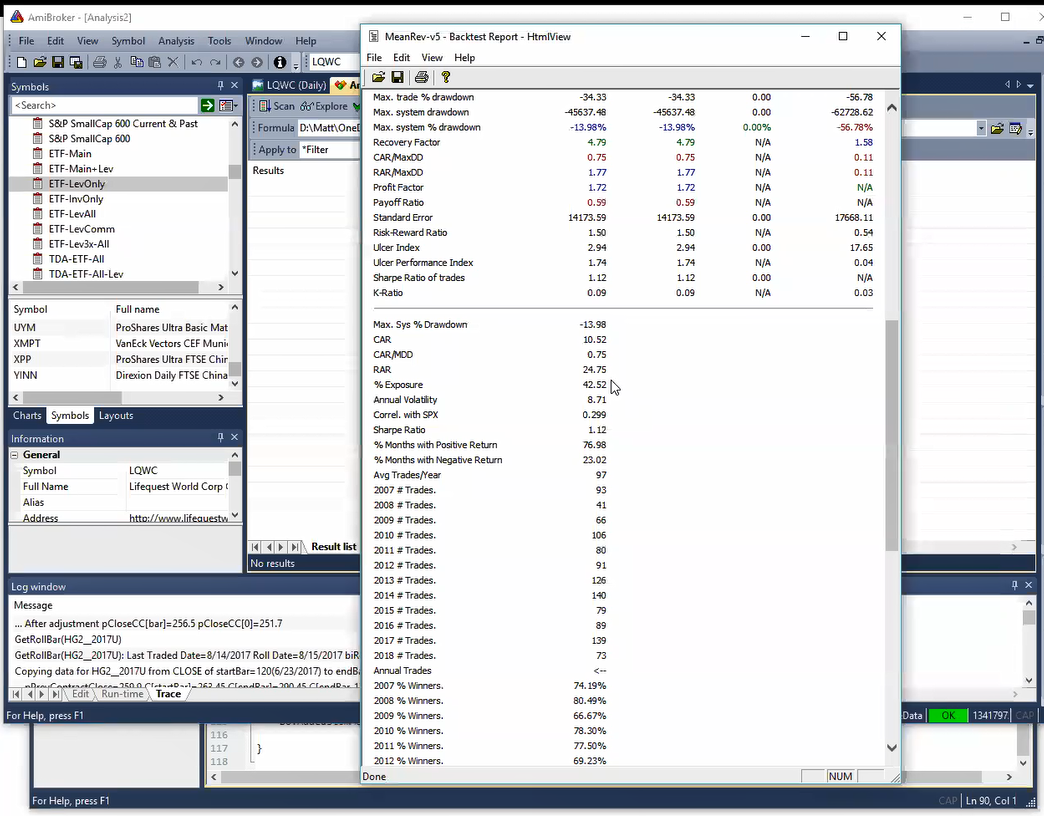The image size is (1044, 816).
Task: Open the Symbol menu in AmiBroker
Action: (128, 41)
